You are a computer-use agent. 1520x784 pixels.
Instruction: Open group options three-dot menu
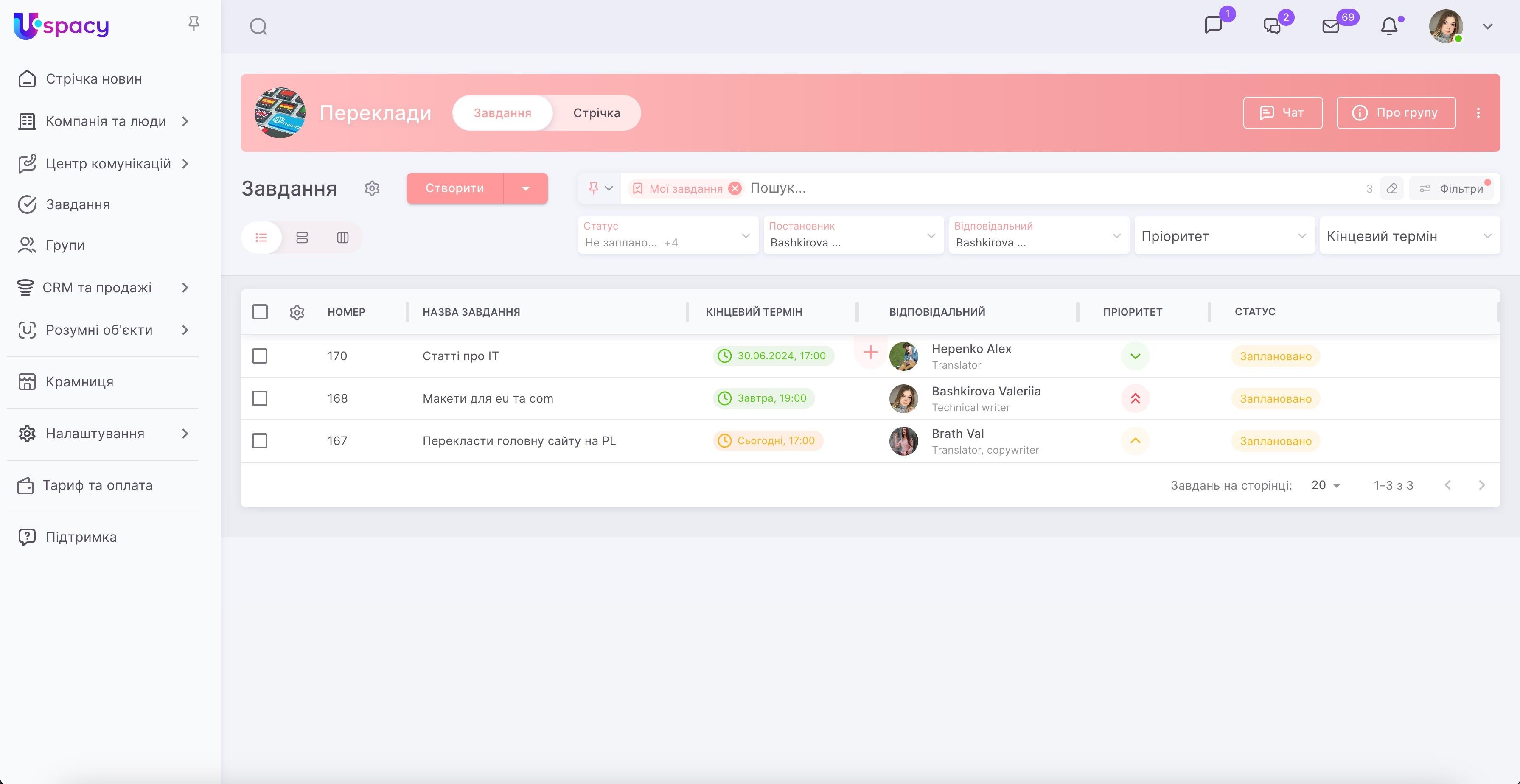coord(1478,113)
